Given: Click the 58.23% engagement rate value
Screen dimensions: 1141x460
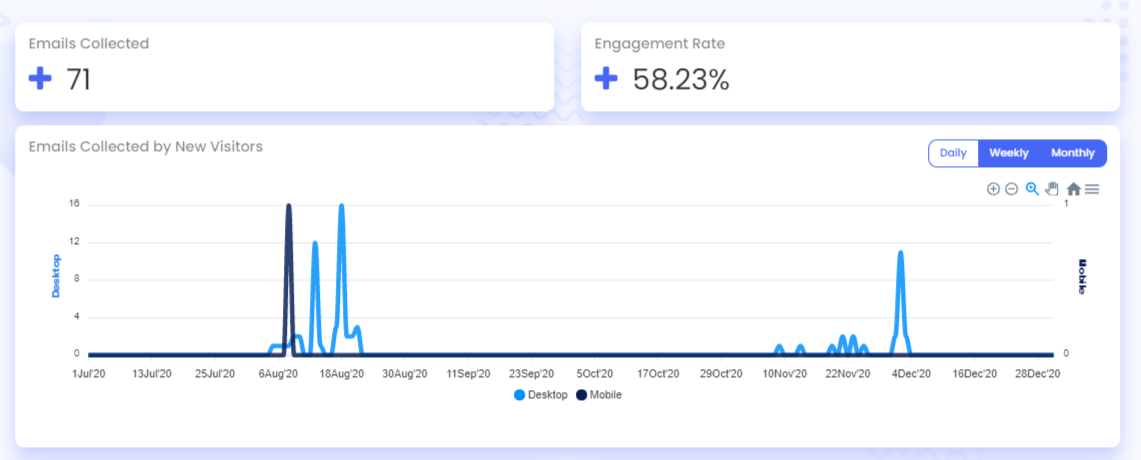Looking at the screenshot, I should [x=681, y=79].
